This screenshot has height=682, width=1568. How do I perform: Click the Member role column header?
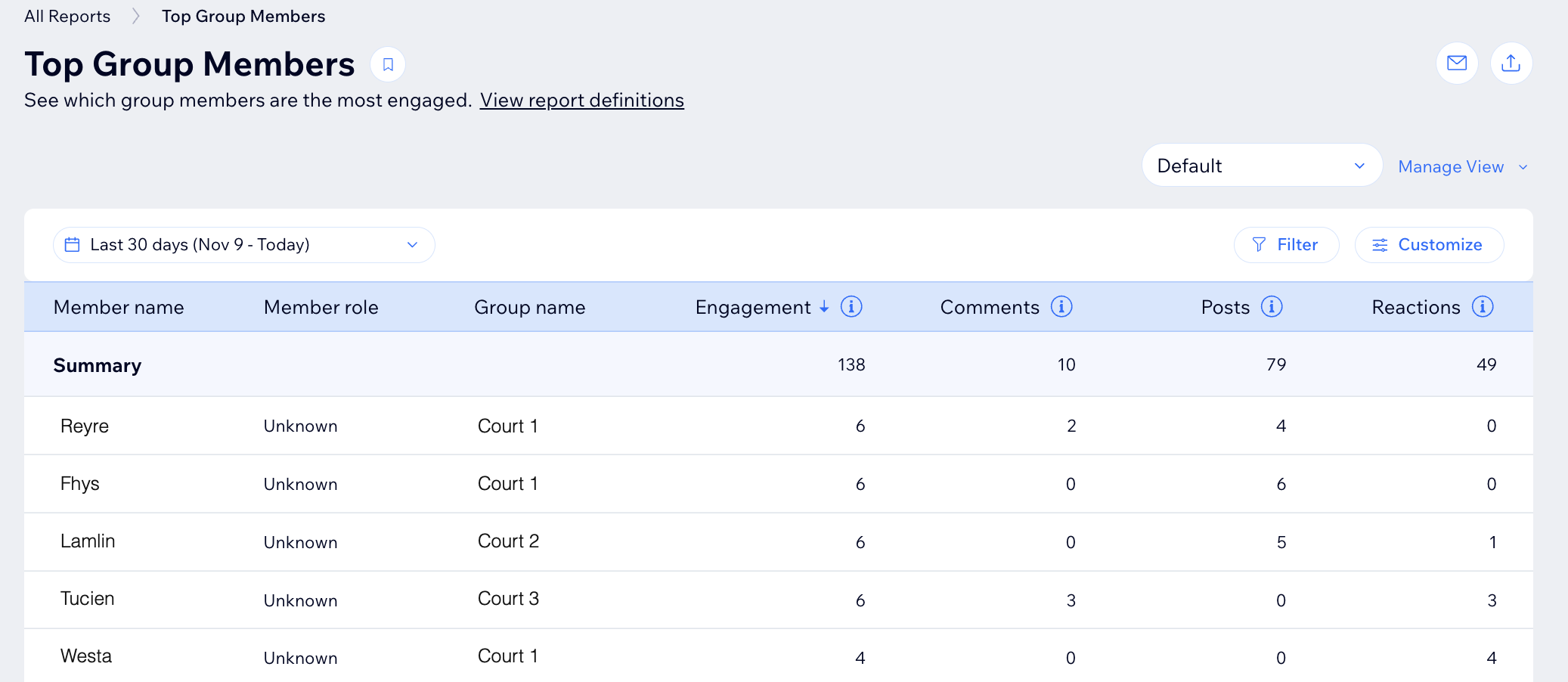click(x=321, y=308)
